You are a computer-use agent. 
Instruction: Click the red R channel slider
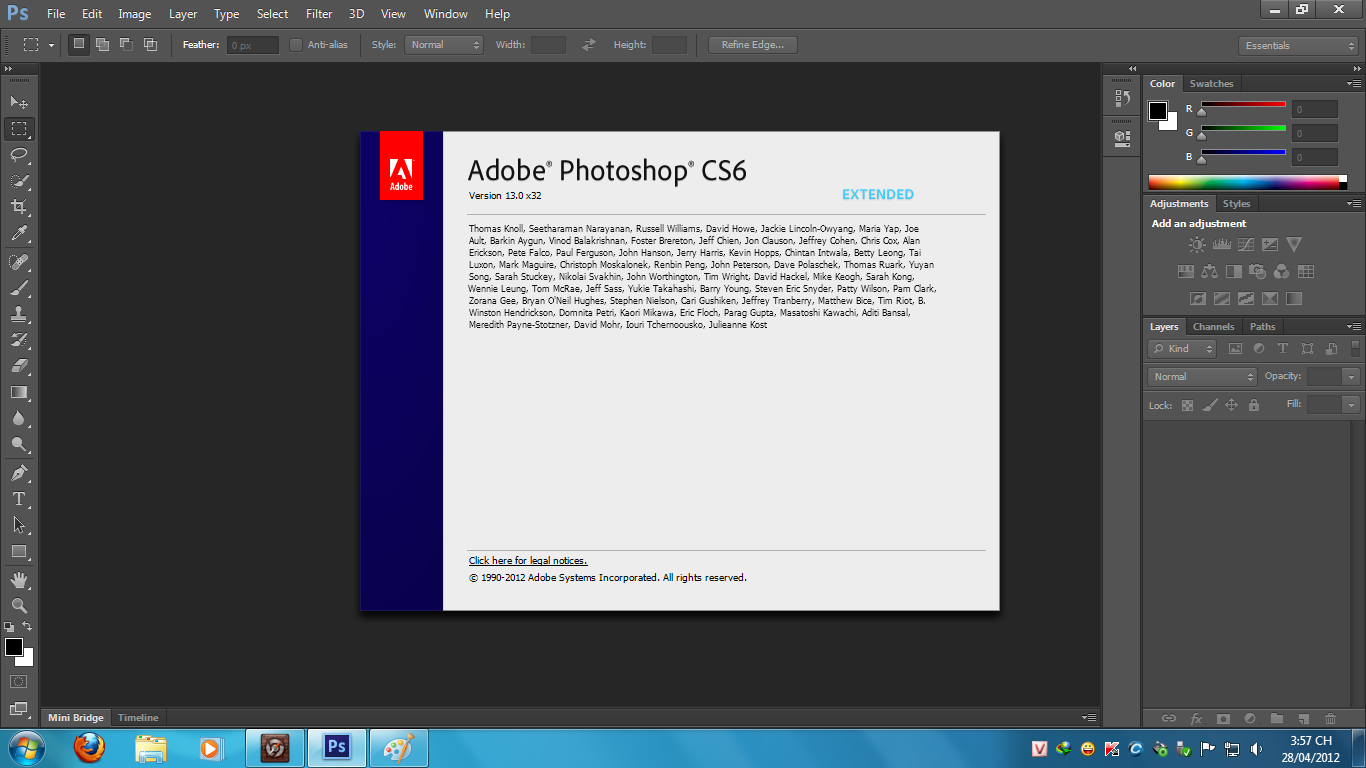coord(1243,105)
